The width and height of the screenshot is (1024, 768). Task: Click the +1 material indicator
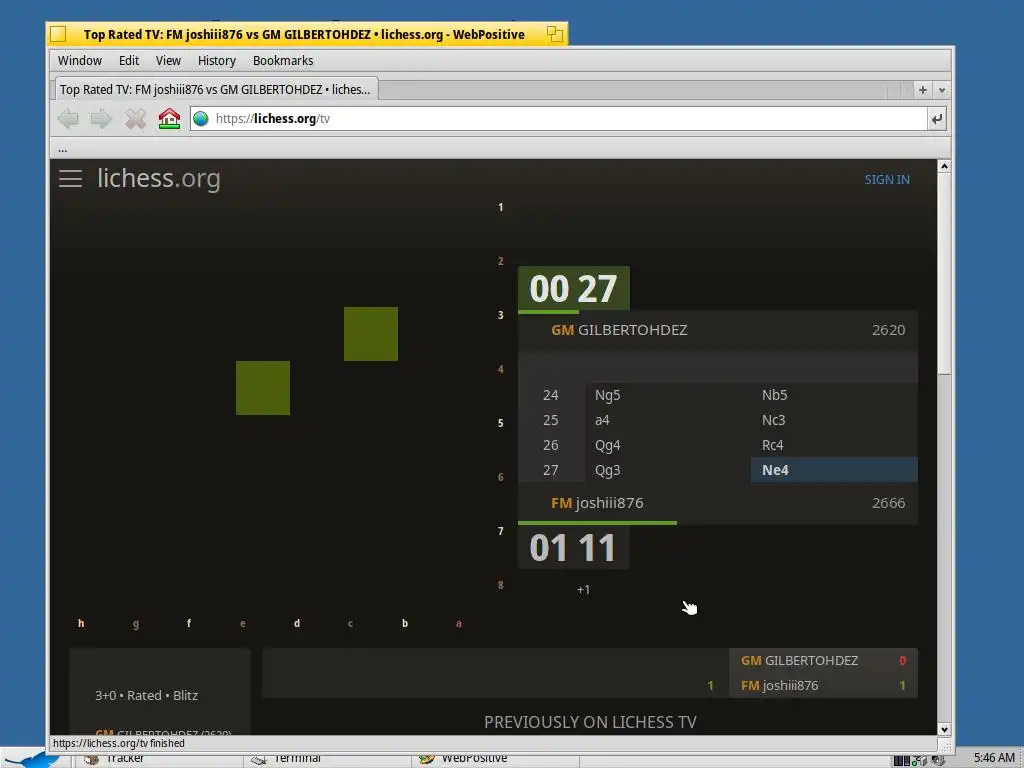(583, 590)
